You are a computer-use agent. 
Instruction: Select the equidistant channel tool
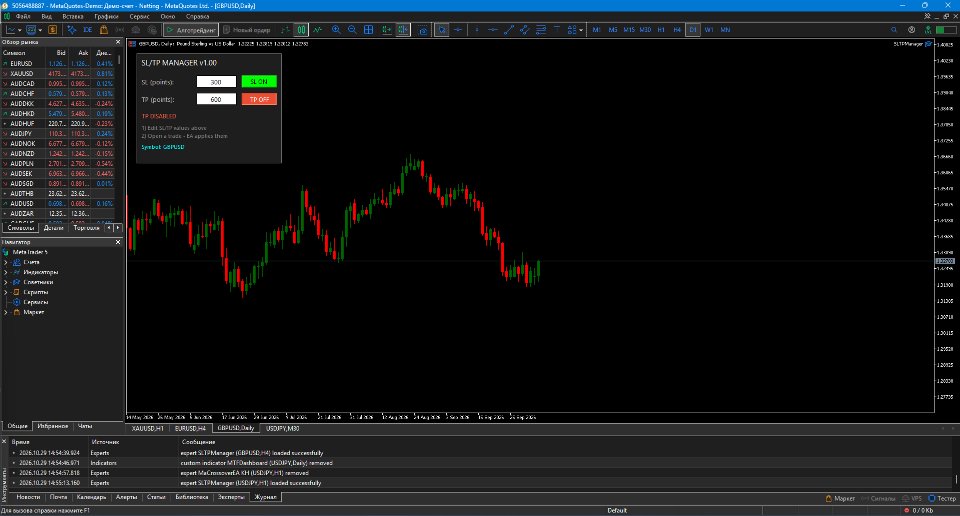pyautogui.click(x=525, y=29)
